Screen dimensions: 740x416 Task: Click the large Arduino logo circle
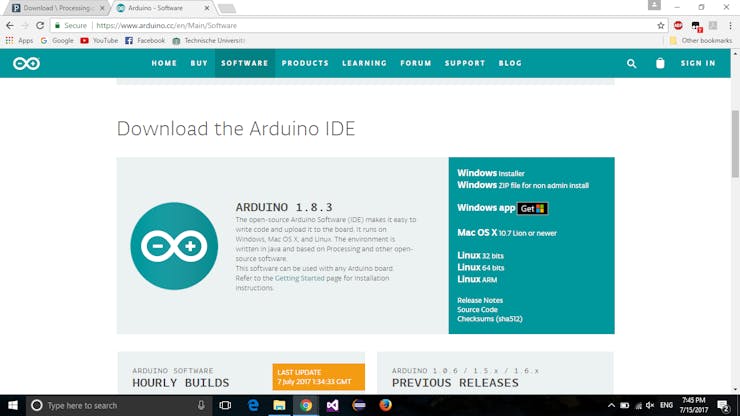(x=174, y=246)
